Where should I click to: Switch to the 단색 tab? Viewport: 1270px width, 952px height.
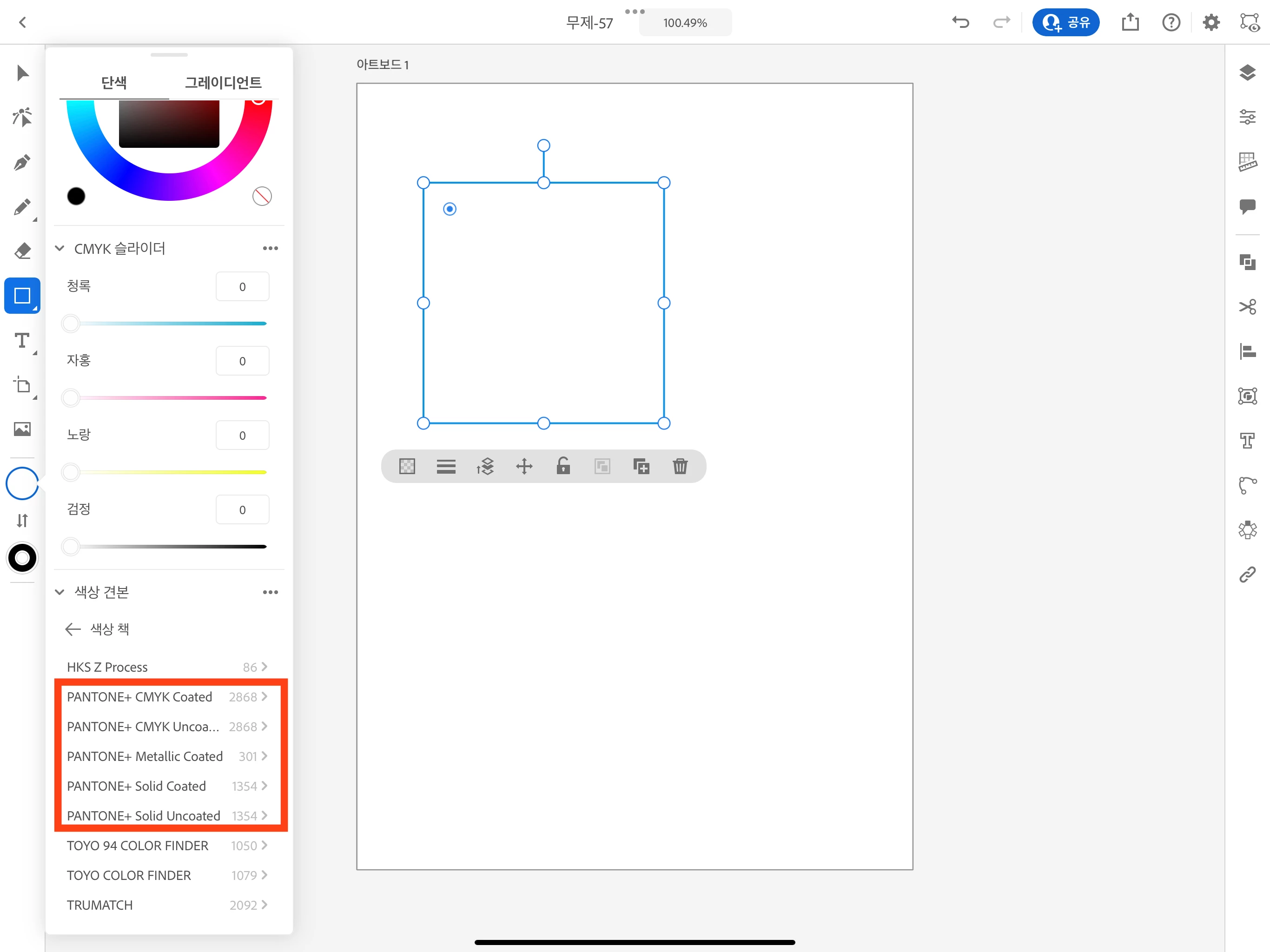[x=114, y=83]
